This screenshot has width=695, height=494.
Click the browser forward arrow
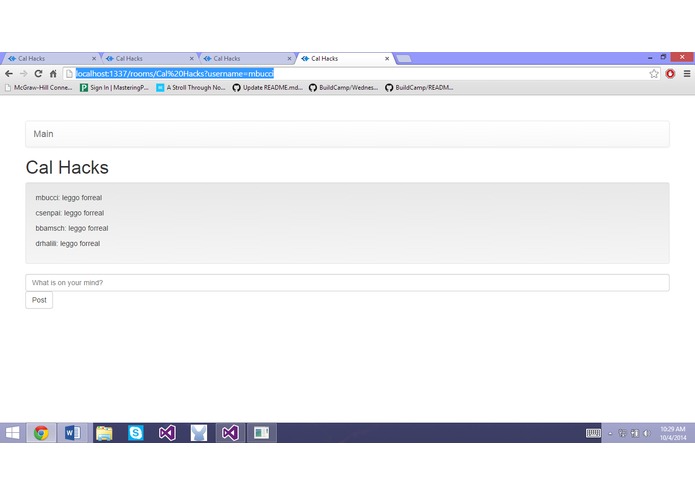(23, 74)
